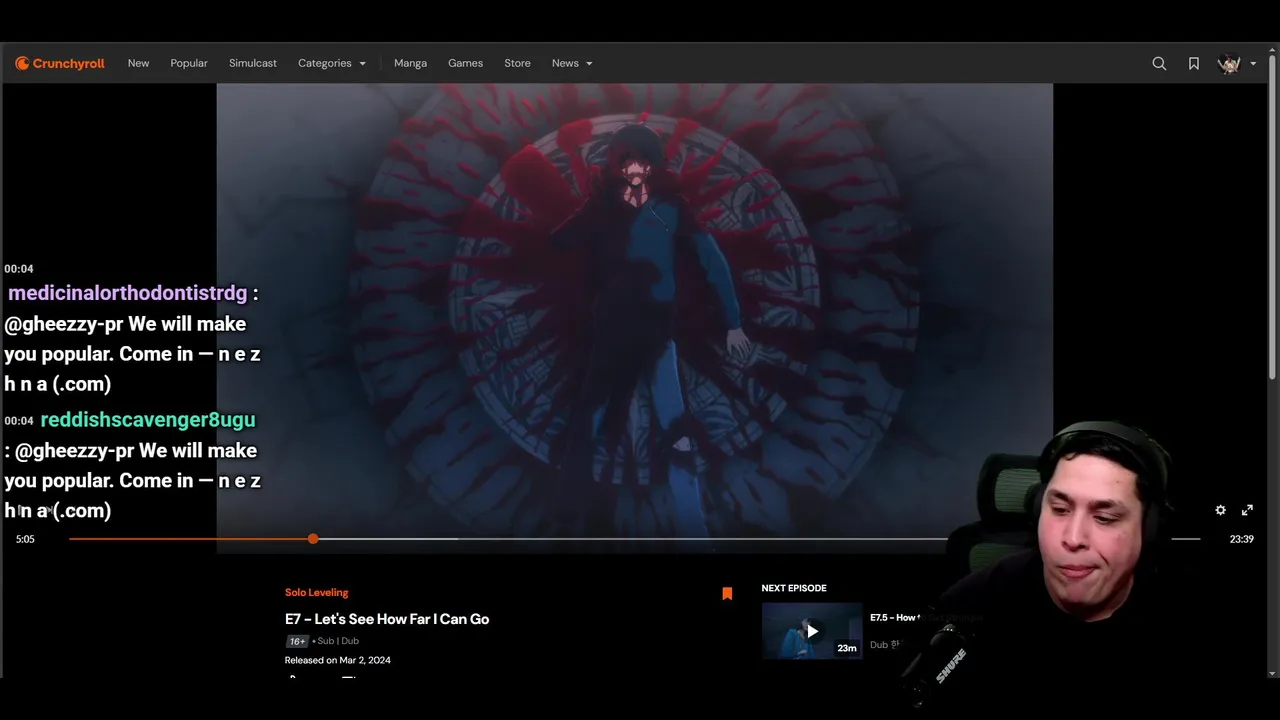
Task: Click the total duration 23:39 label
Action: click(1241, 539)
